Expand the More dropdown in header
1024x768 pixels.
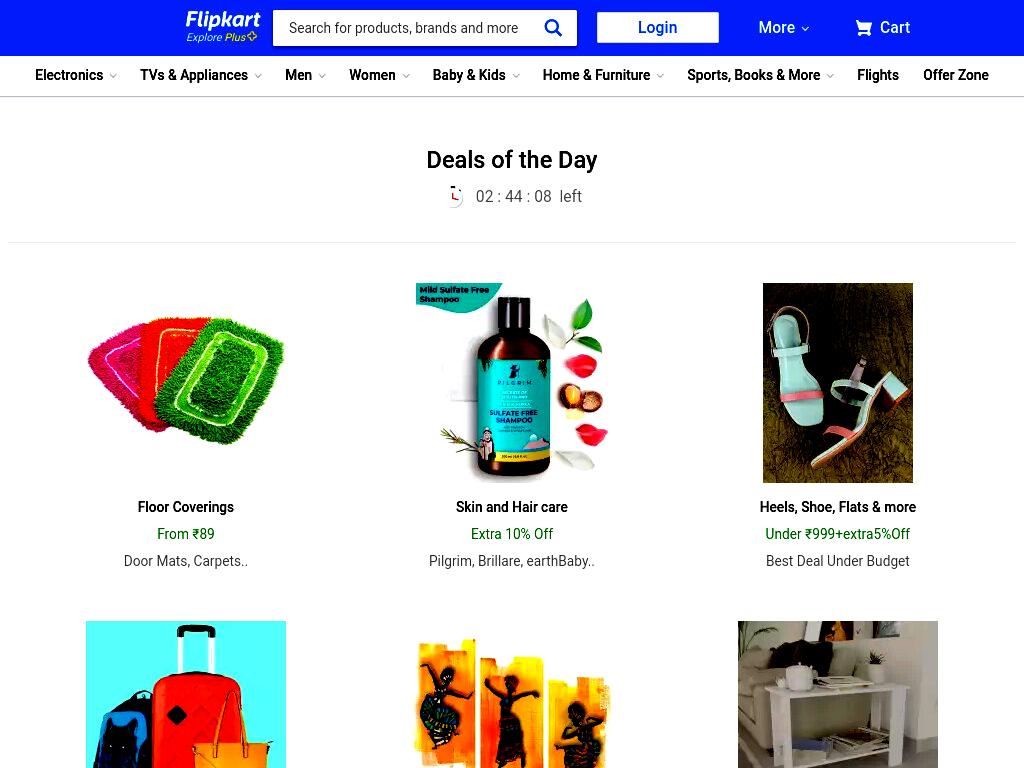pos(783,27)
